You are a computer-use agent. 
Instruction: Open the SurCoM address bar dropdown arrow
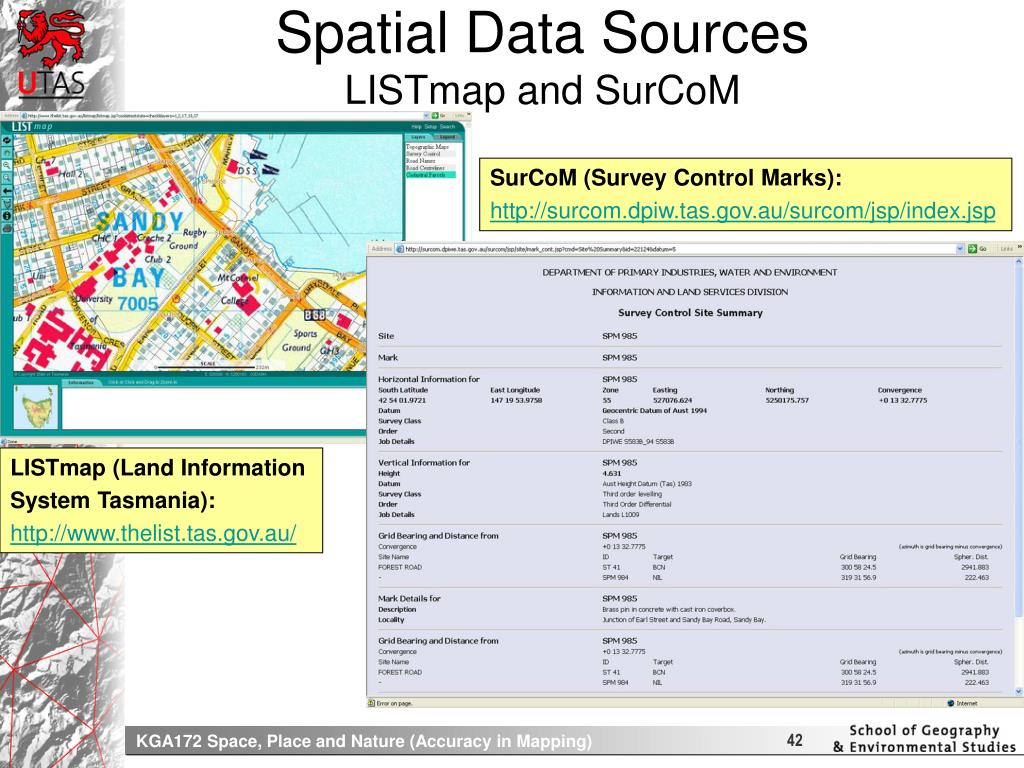click(x=960, y=249)
